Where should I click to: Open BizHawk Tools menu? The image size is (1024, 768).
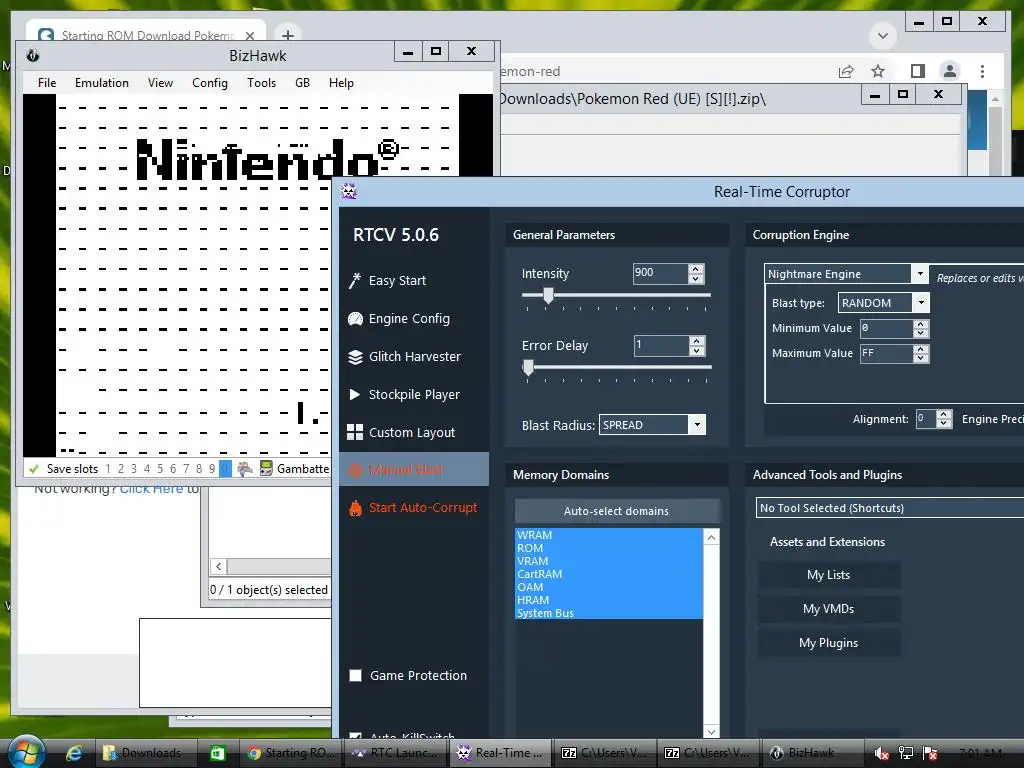[261, 83]
